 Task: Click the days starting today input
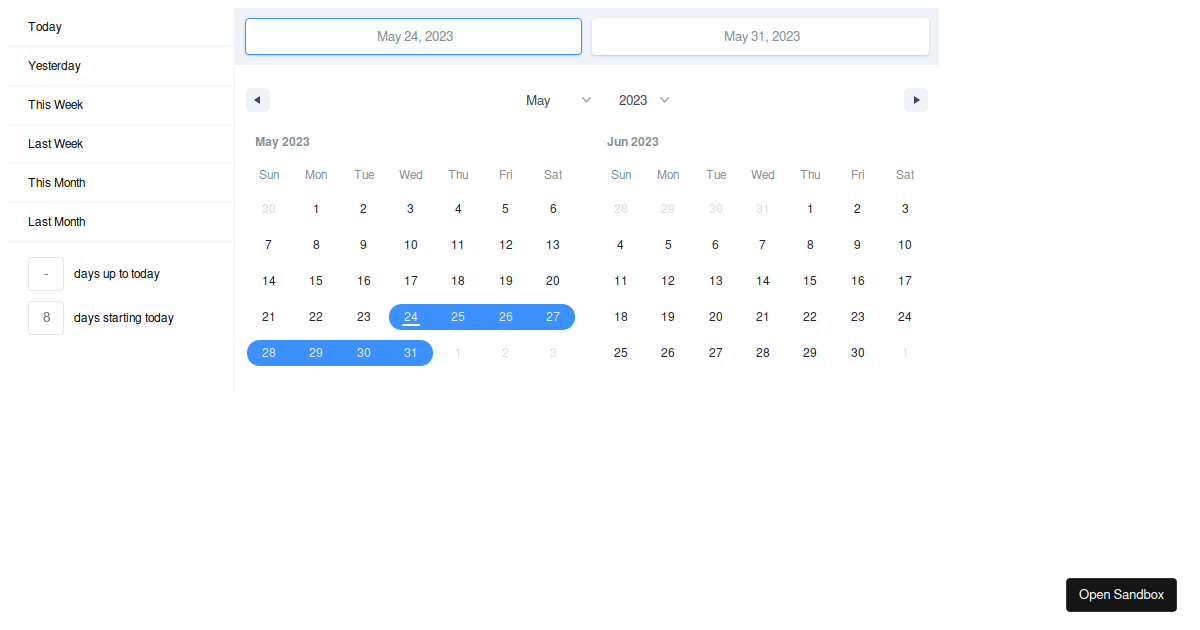(46, 318)
